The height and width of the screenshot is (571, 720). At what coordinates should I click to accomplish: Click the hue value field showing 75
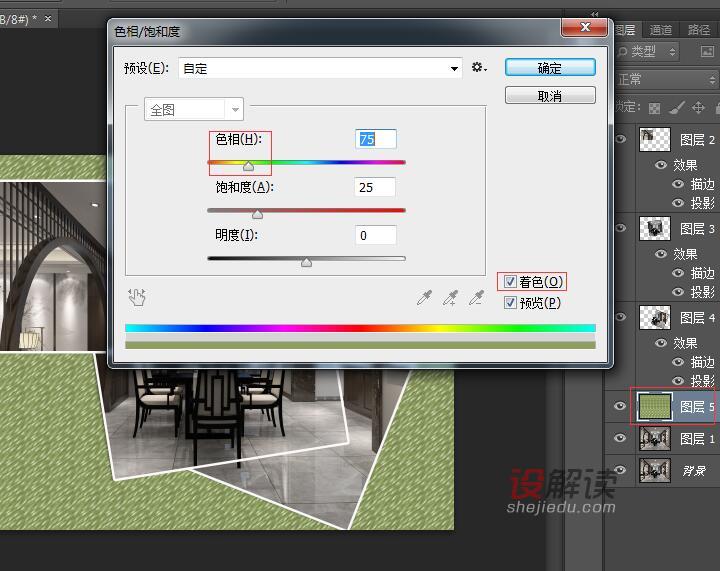pos(376,139)
